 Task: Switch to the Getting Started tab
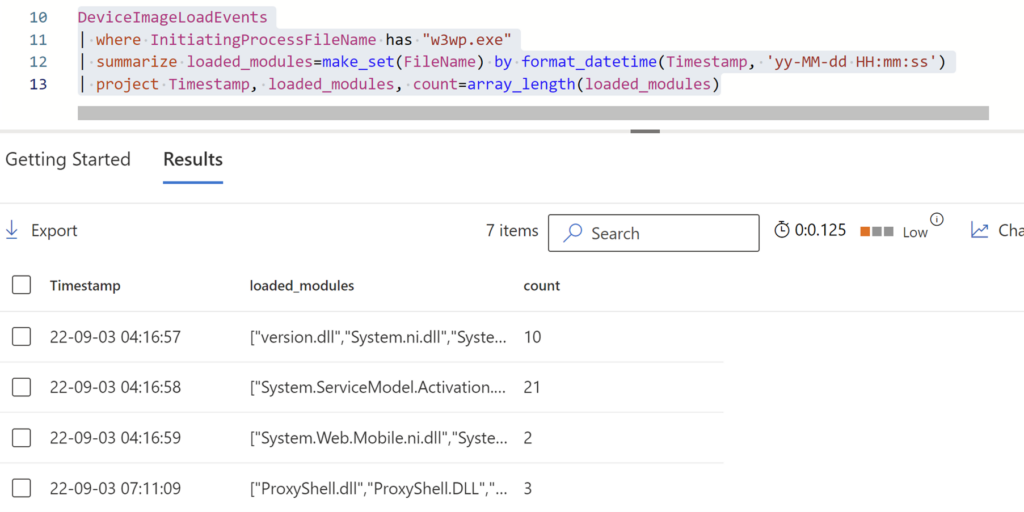pyautogui.click(x=68, y=159)
